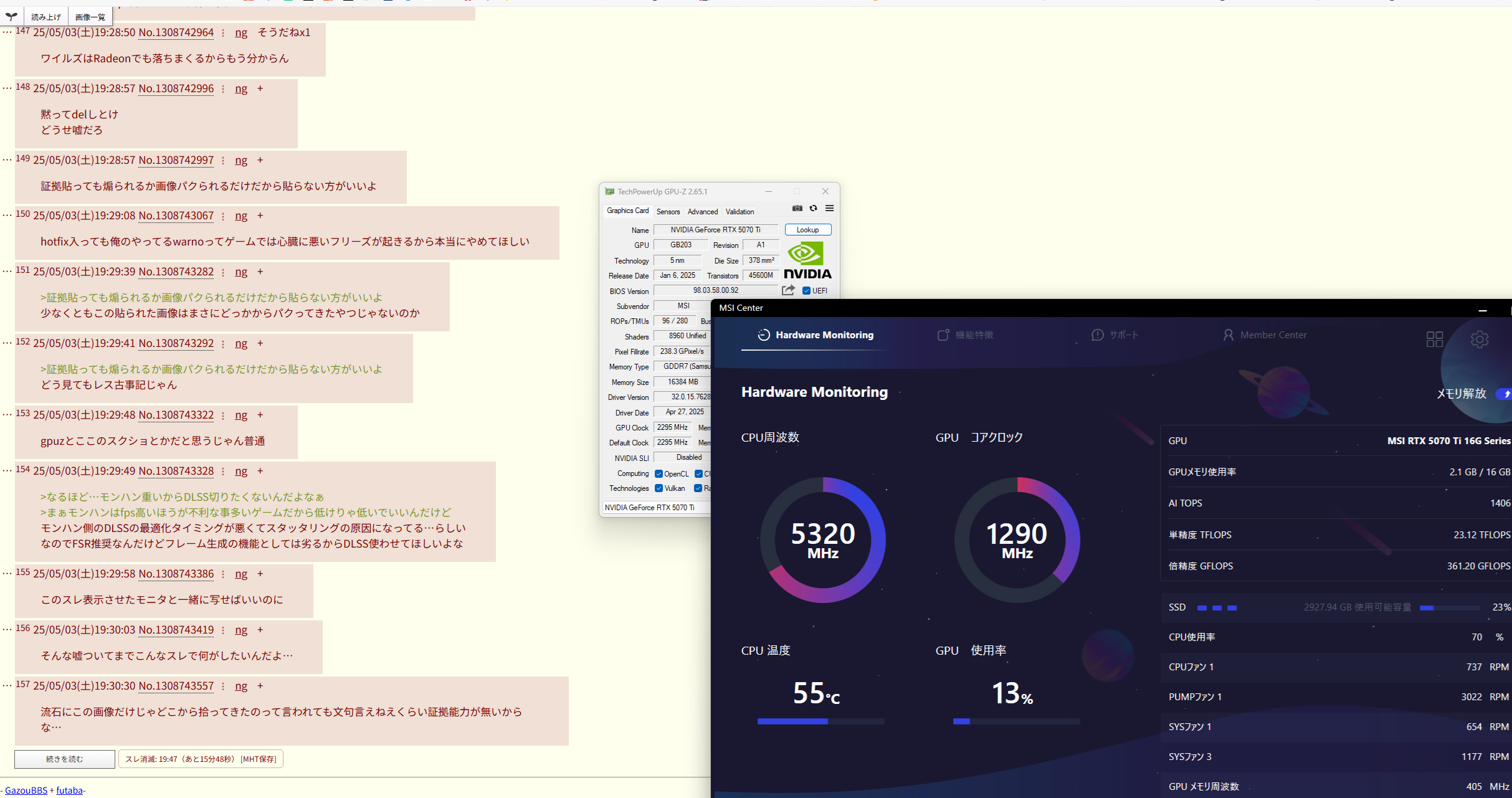The height and width of the screenshot is (798, 1512).
Task: Click post link No.1308742964
Action: point(176,32)
